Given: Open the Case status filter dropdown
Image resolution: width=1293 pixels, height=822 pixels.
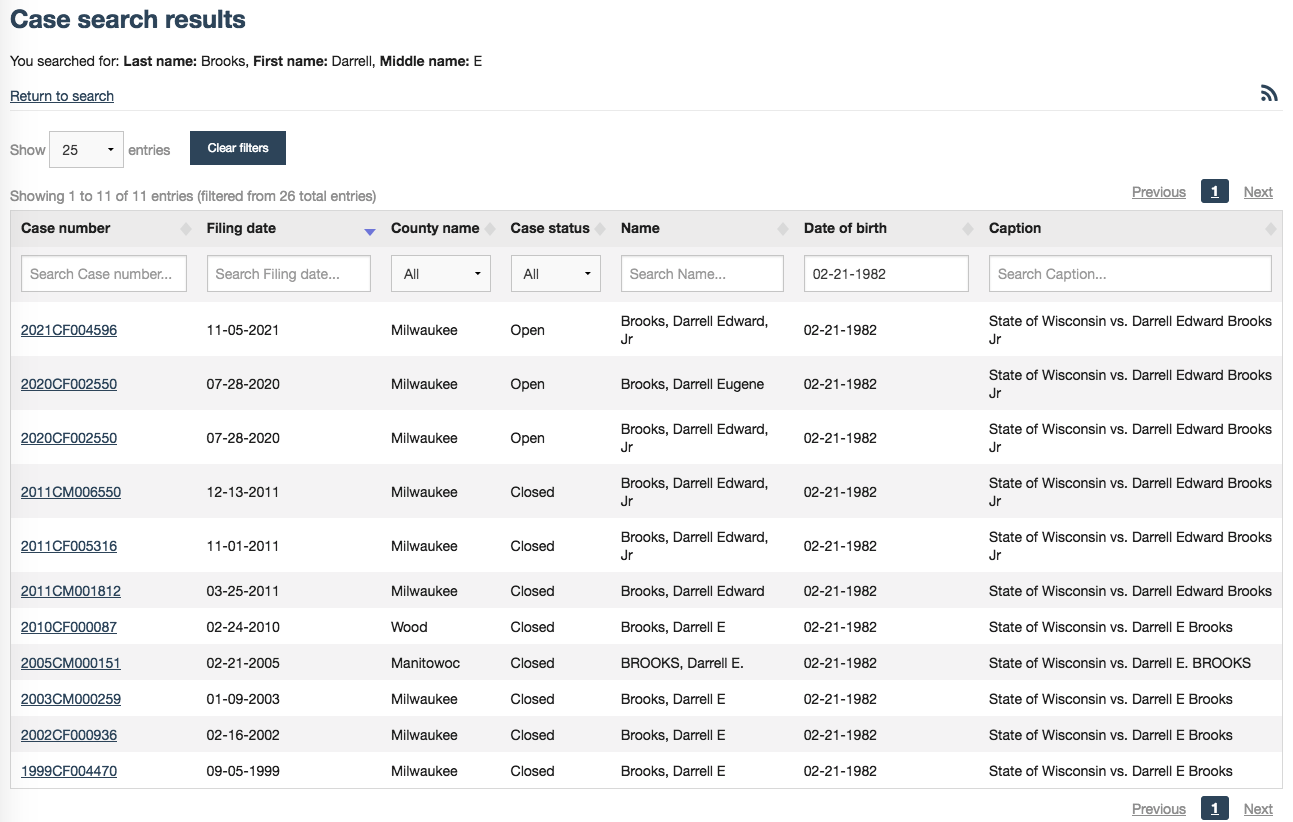Looking at the screenshot, I should (556, 274).
